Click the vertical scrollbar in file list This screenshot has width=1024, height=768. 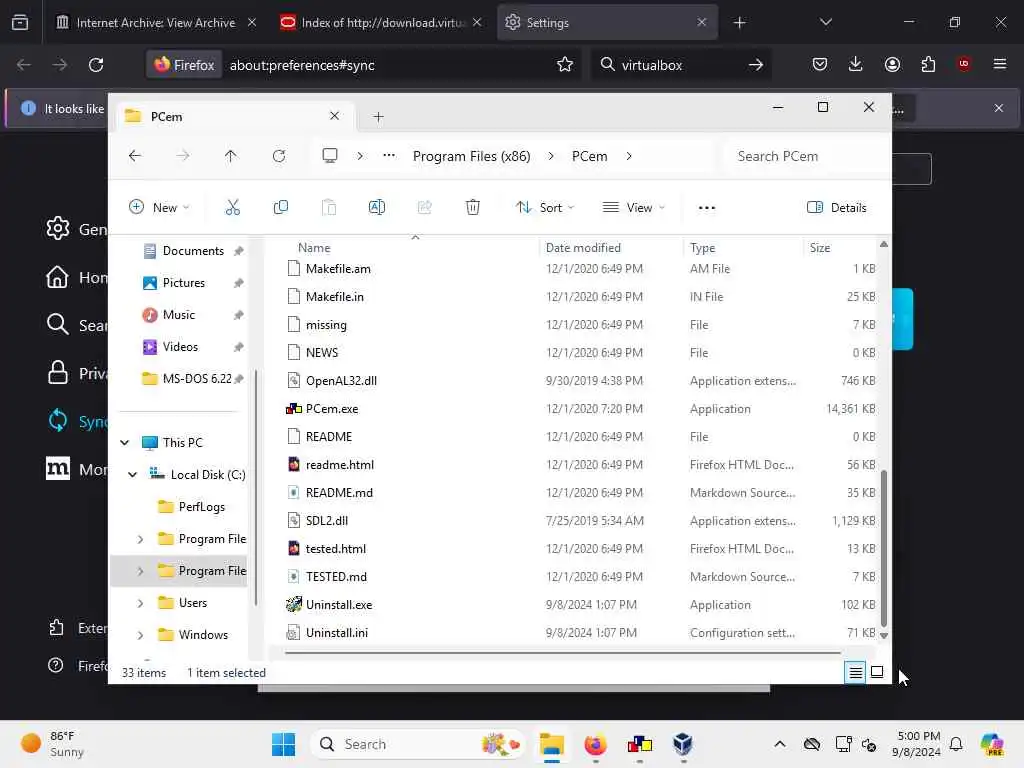point(884,547)
